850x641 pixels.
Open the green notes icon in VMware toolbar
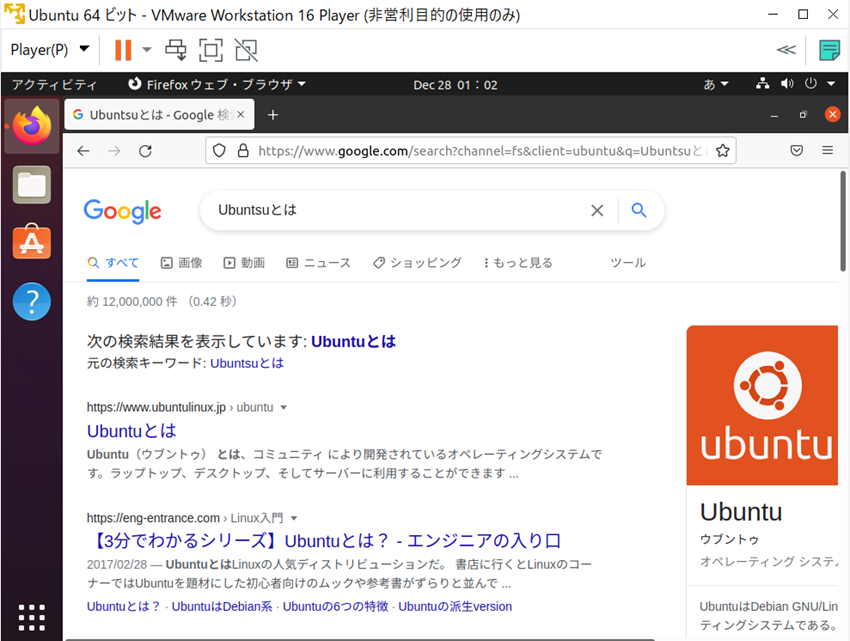[829, 50]
